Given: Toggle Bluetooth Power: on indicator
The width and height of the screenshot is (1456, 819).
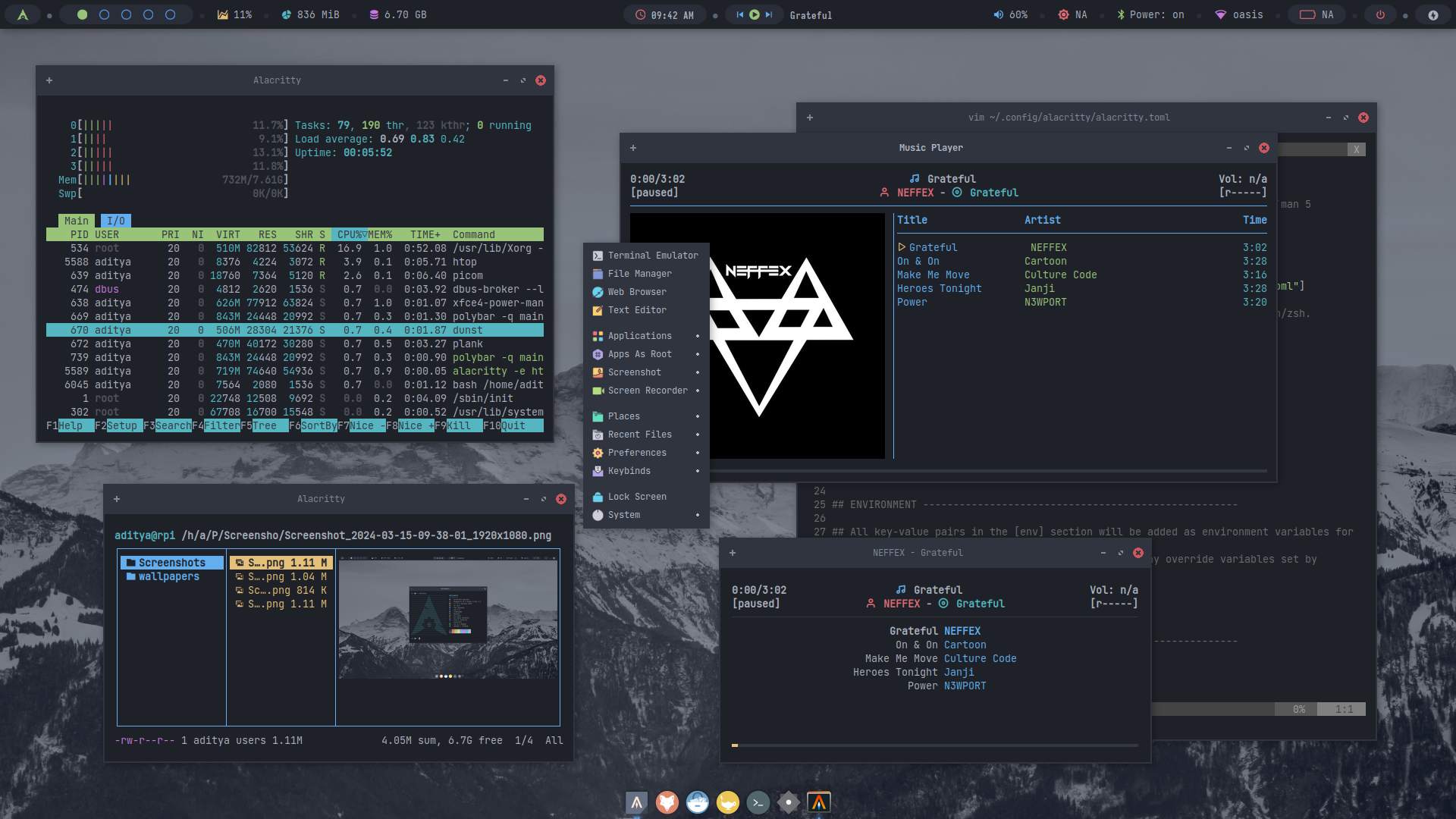Looking at the screenshot, I should (x=1150, y=14).
